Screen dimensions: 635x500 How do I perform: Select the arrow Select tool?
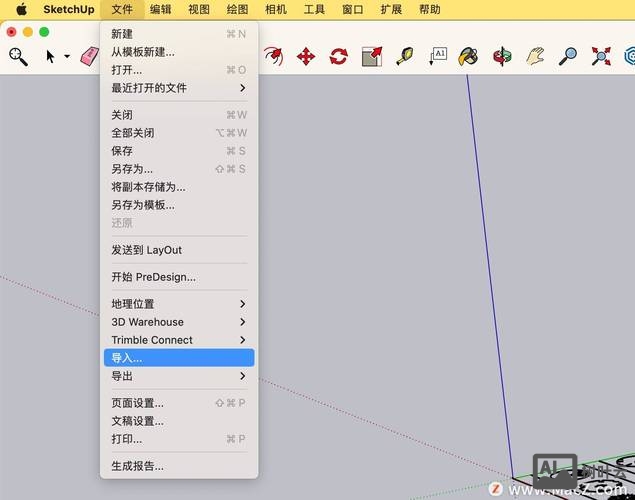click(x=50, y=57)
